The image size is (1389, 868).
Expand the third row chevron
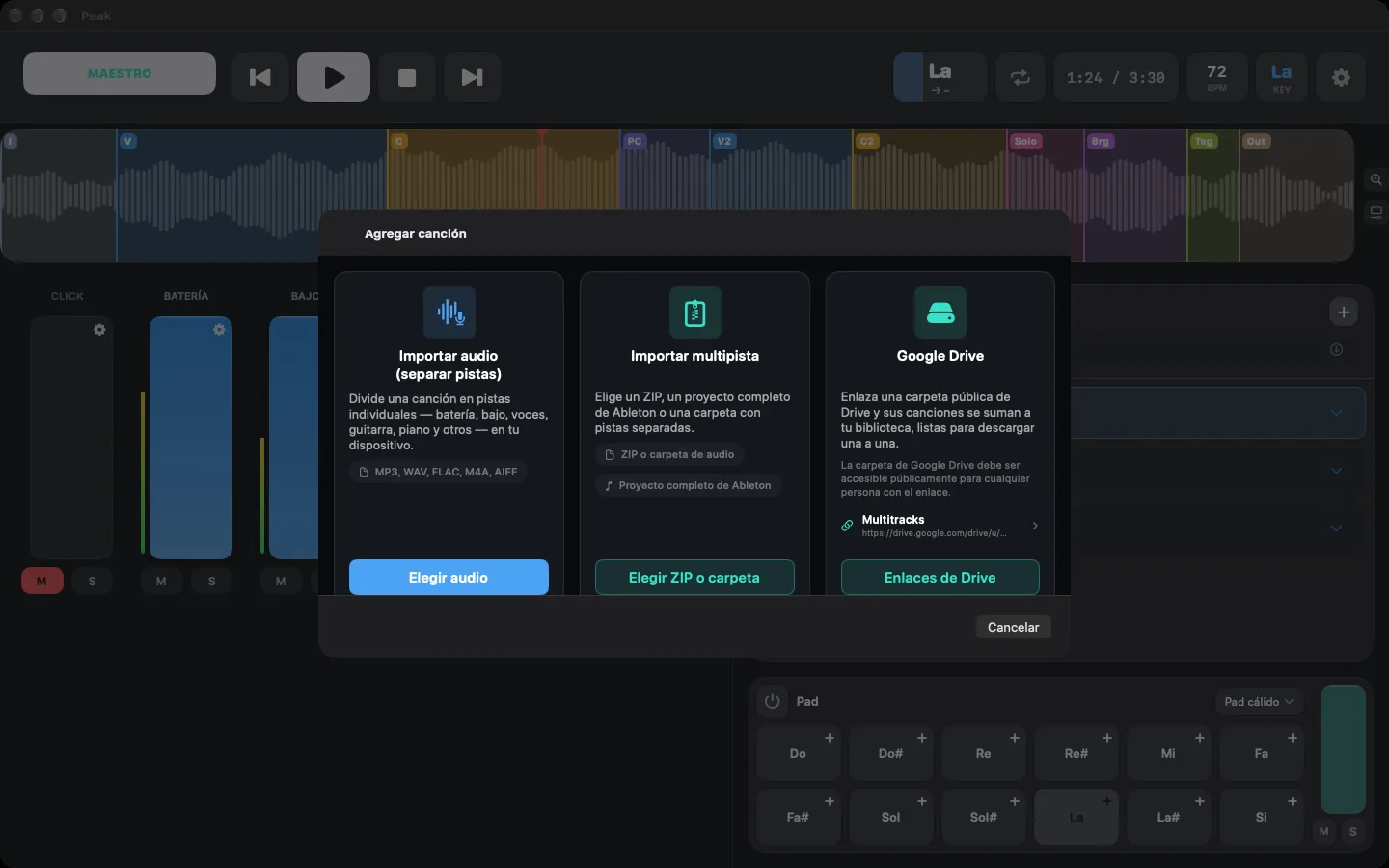click(1336, 529)
